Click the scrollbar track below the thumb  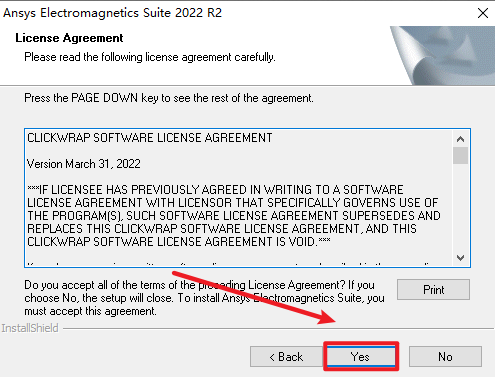pyautogui.click(x=460, y=207)
